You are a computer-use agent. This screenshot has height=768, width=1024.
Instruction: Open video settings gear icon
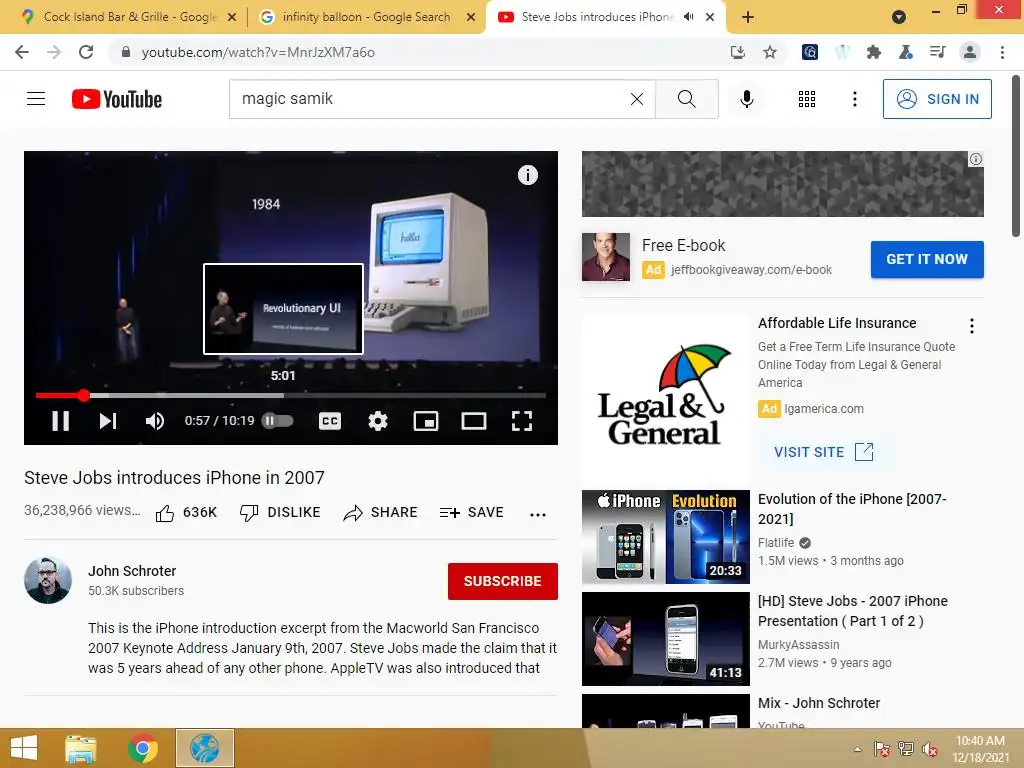point(377,421)
